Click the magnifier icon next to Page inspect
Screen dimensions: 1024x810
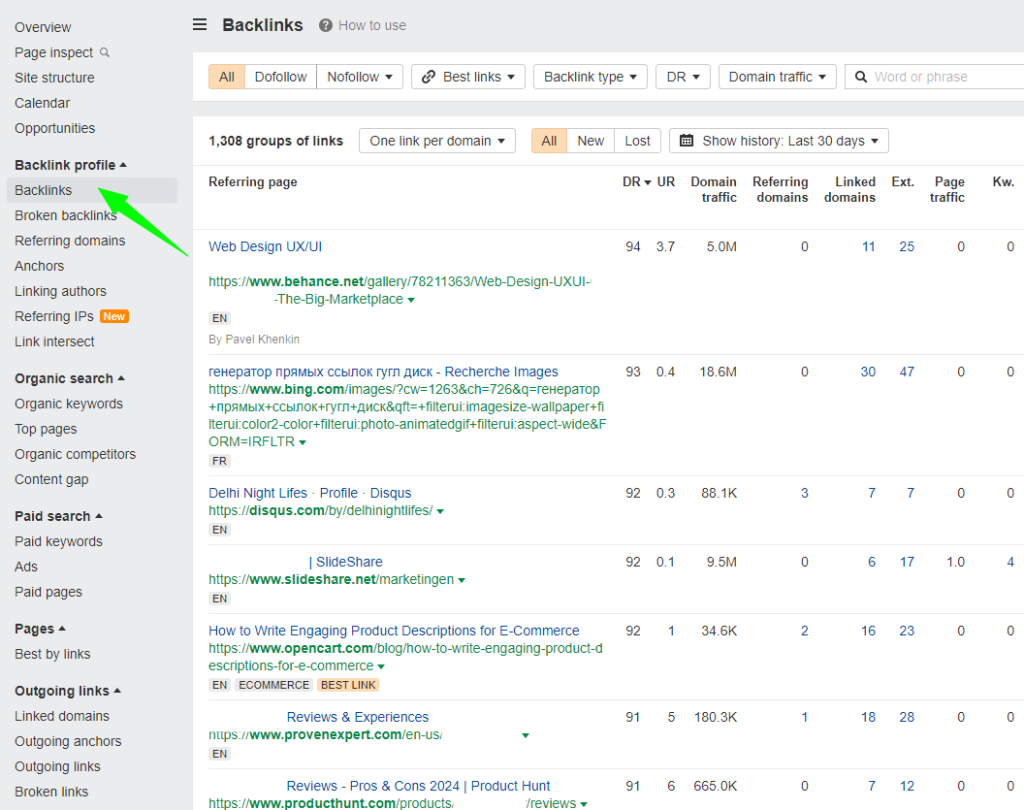click(x=105, y=53)
